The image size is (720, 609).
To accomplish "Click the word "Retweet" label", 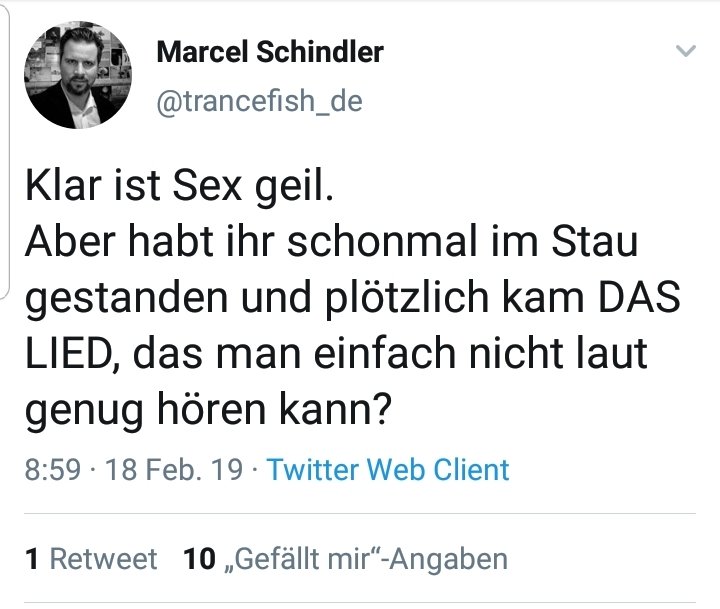I will coord(103,559).
